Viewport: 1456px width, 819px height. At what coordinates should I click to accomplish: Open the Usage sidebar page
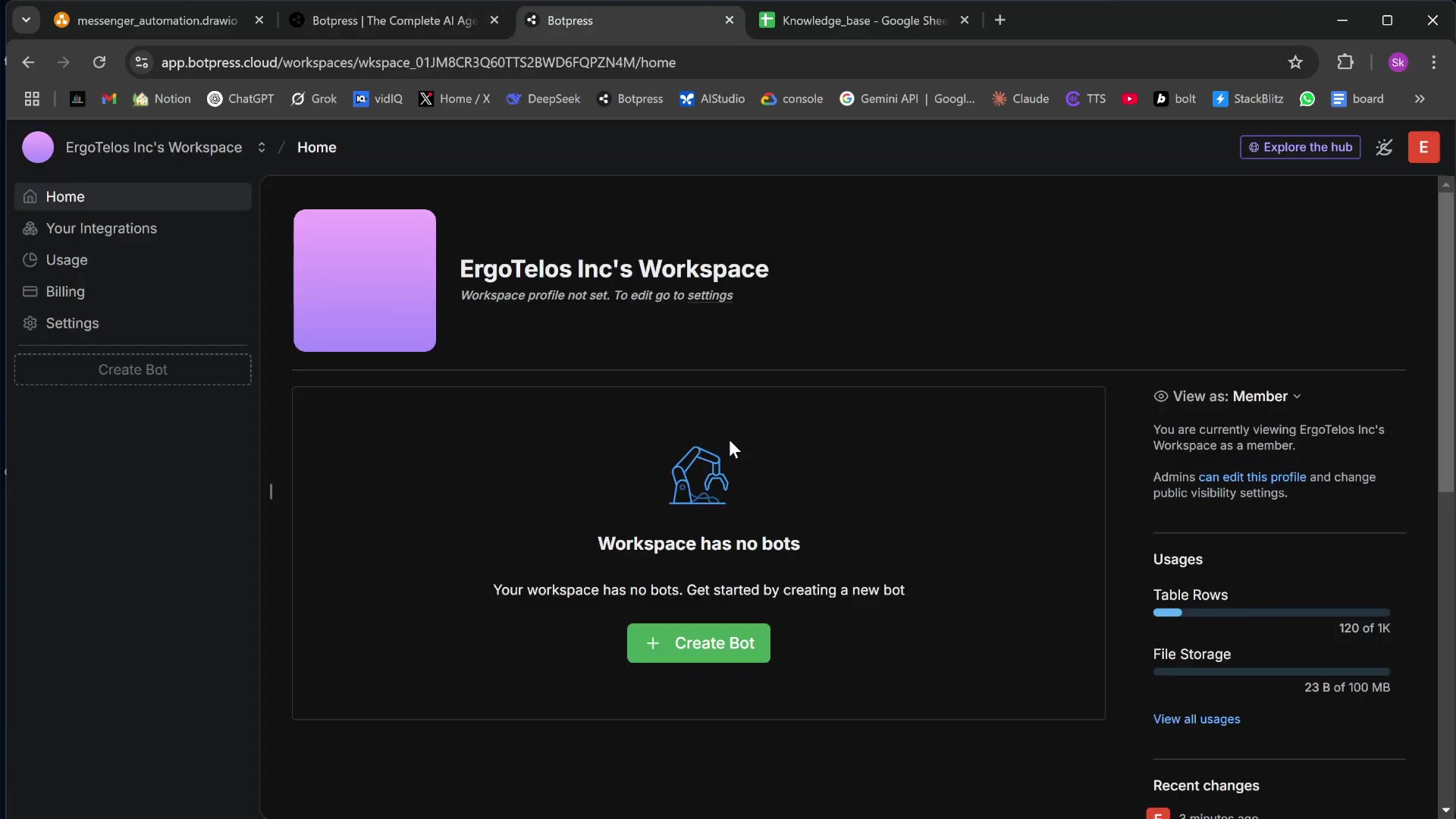pos(133,260)
